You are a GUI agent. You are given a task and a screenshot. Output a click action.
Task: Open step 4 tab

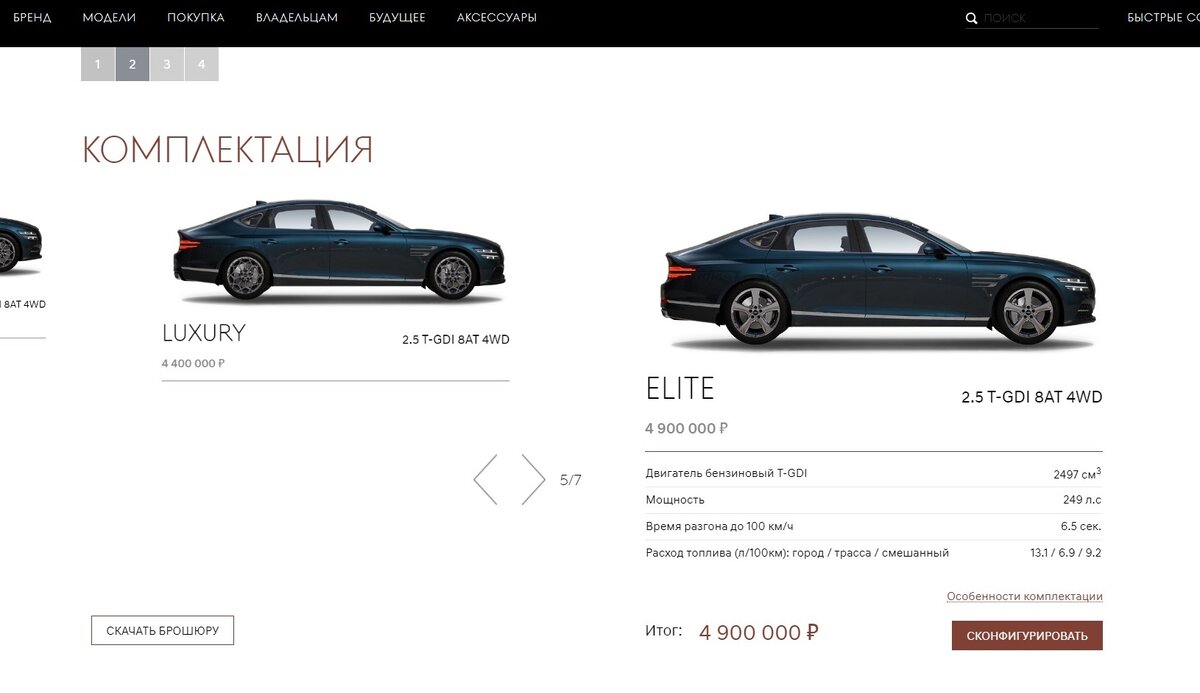pyautogui.click(x=201, y=64)
